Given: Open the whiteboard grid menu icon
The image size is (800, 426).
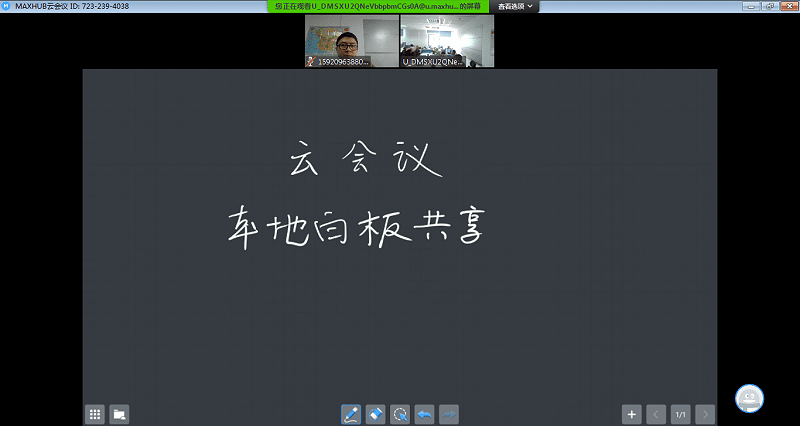Looking at the screenshot, I should [95, 414].
